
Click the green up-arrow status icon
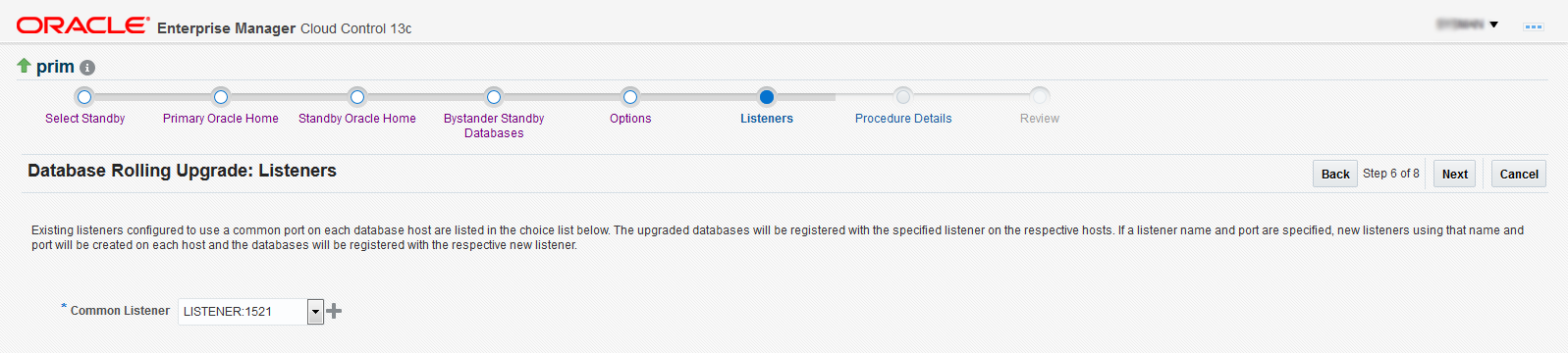(x=24, y=66)
